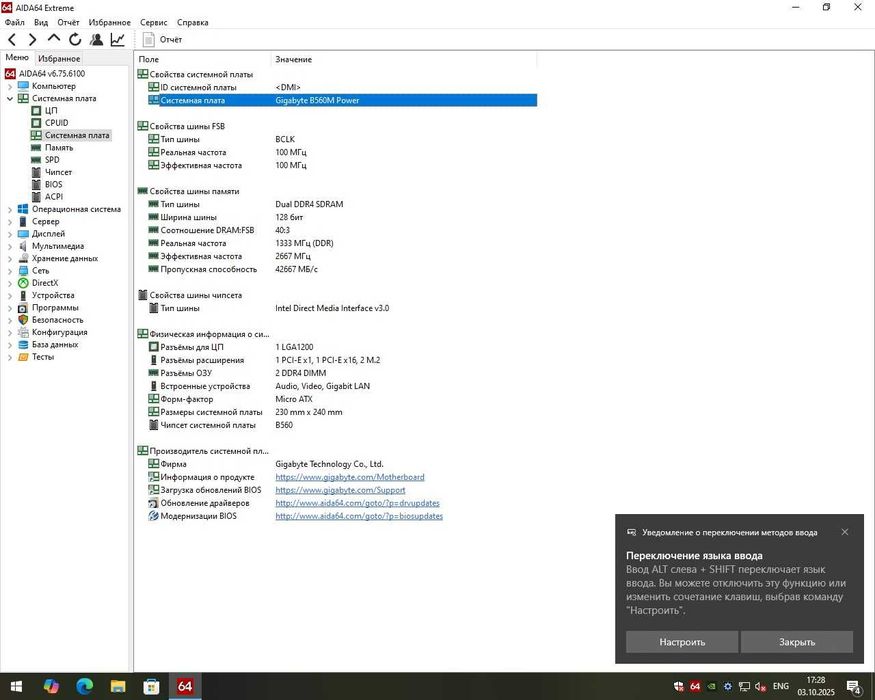Select the Gigabyte B560M Power row

342,100
